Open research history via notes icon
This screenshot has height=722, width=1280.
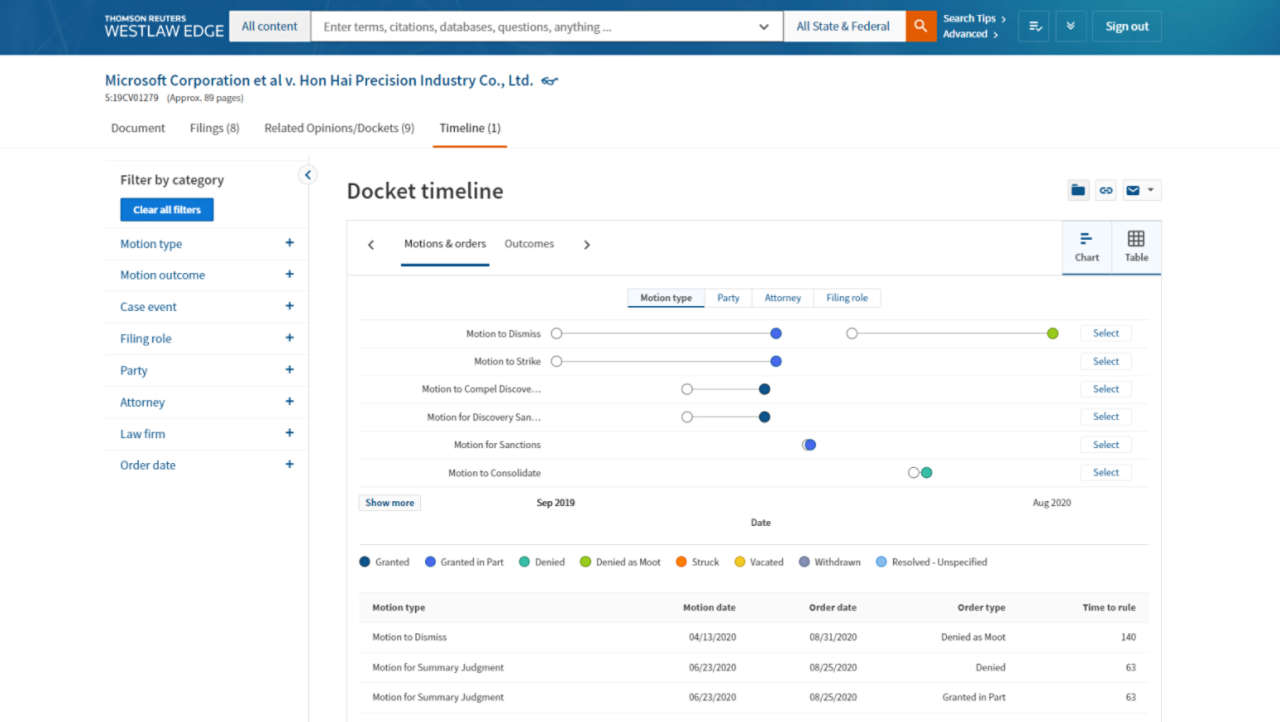coord(1033,25)
